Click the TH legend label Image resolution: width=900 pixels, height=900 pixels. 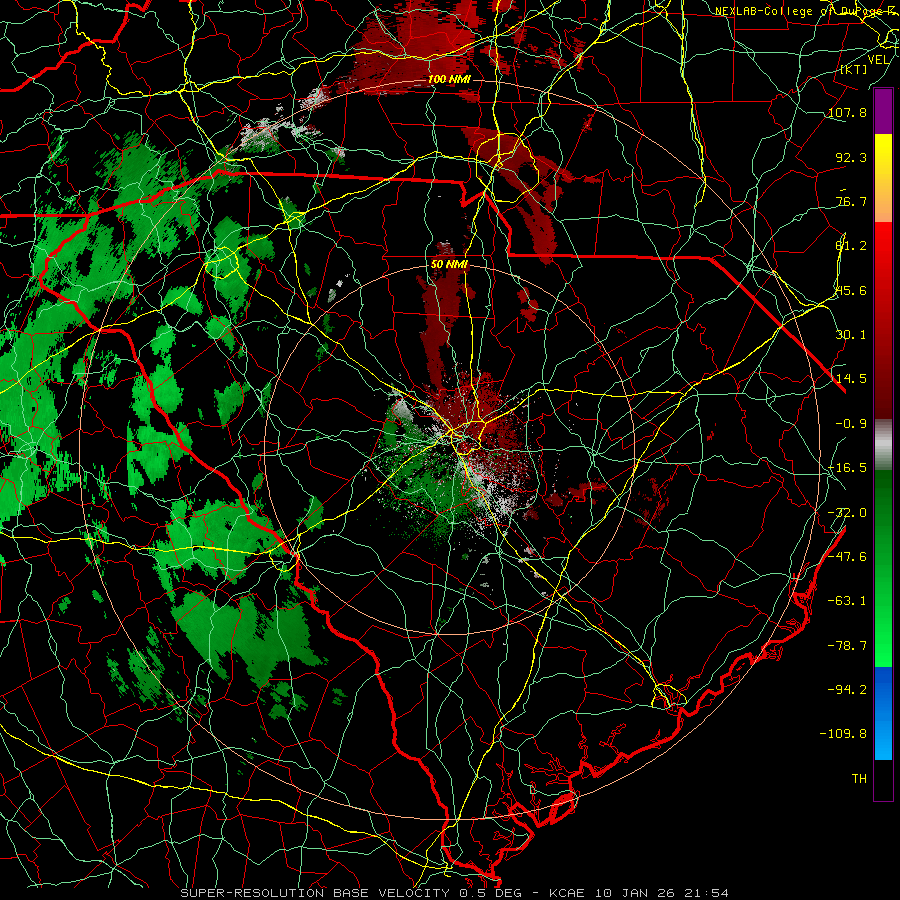click(859, 779)
